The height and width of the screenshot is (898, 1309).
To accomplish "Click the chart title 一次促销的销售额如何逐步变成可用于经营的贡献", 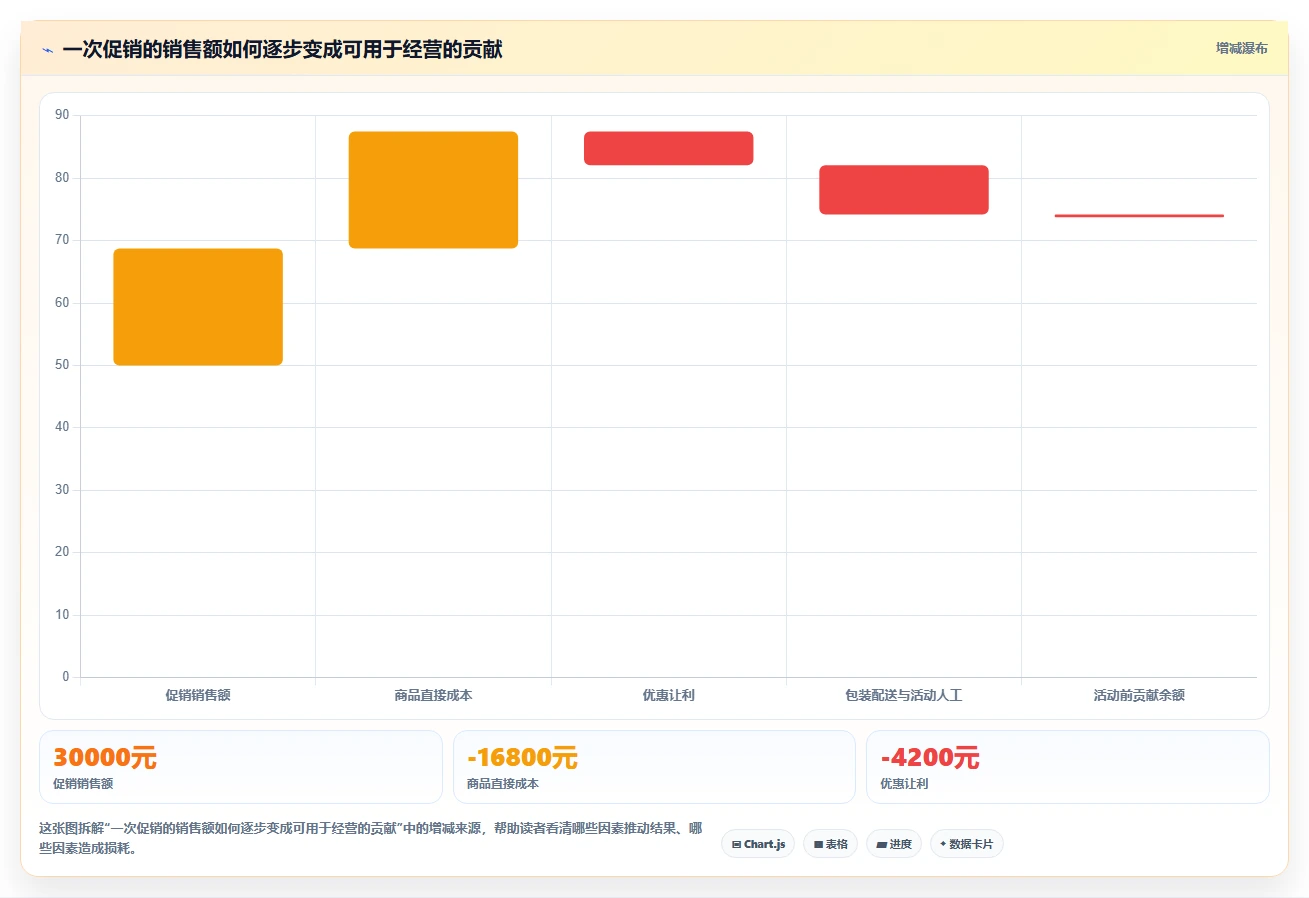I will (282, 50).
